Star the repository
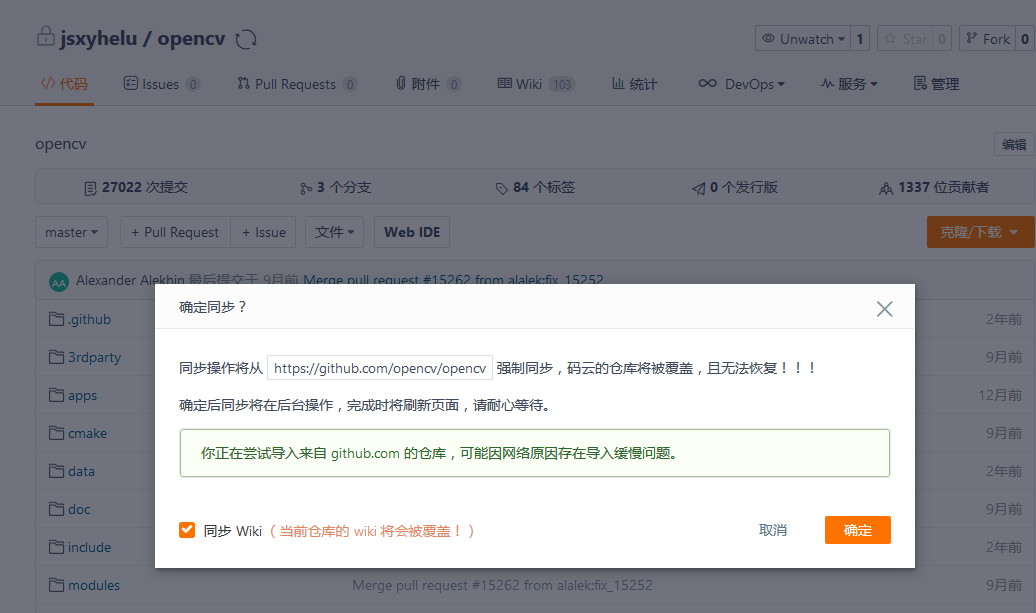The image size is (1036, 613). tap(905, 39)
